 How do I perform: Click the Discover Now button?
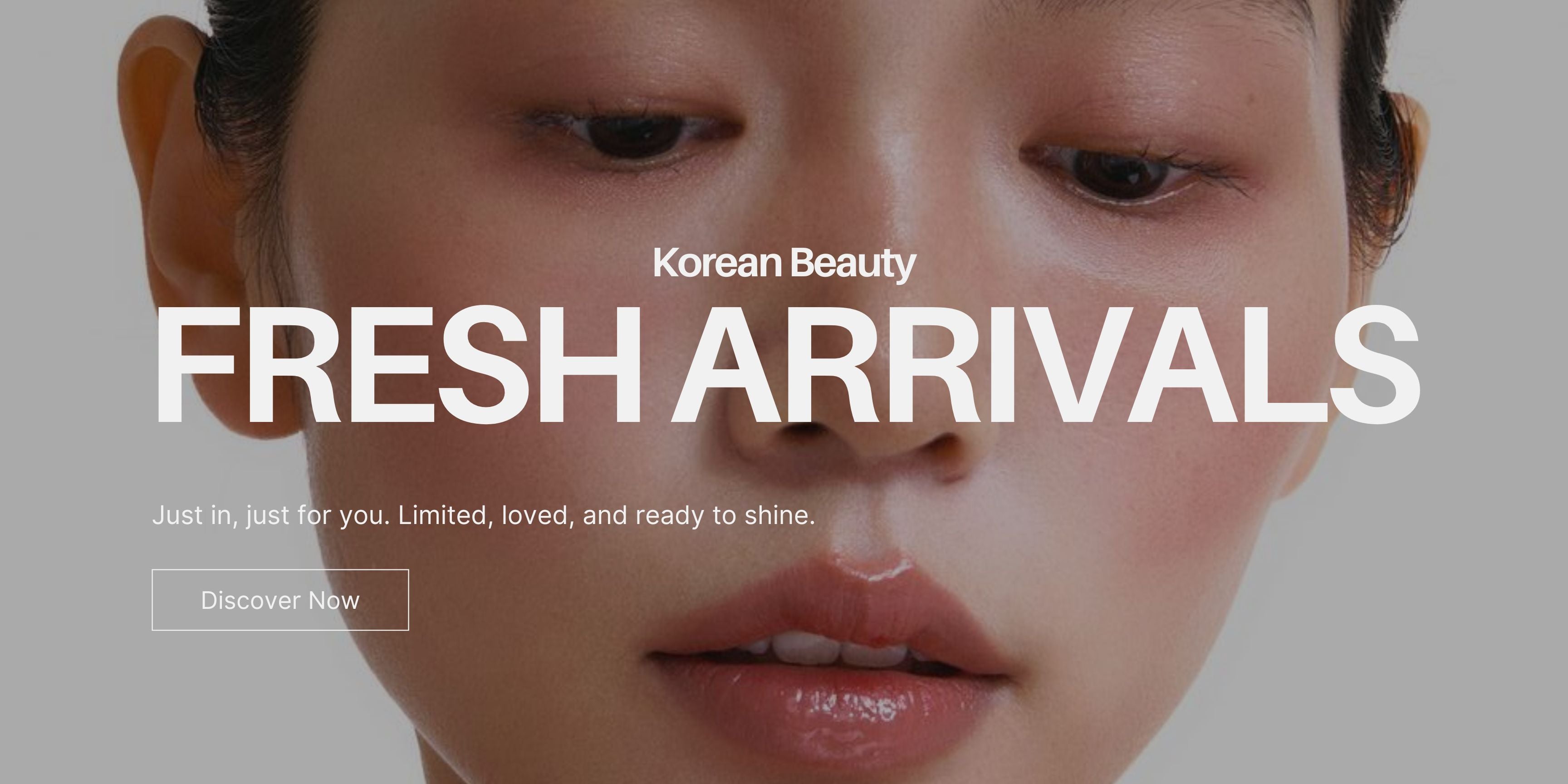[280, 600]
